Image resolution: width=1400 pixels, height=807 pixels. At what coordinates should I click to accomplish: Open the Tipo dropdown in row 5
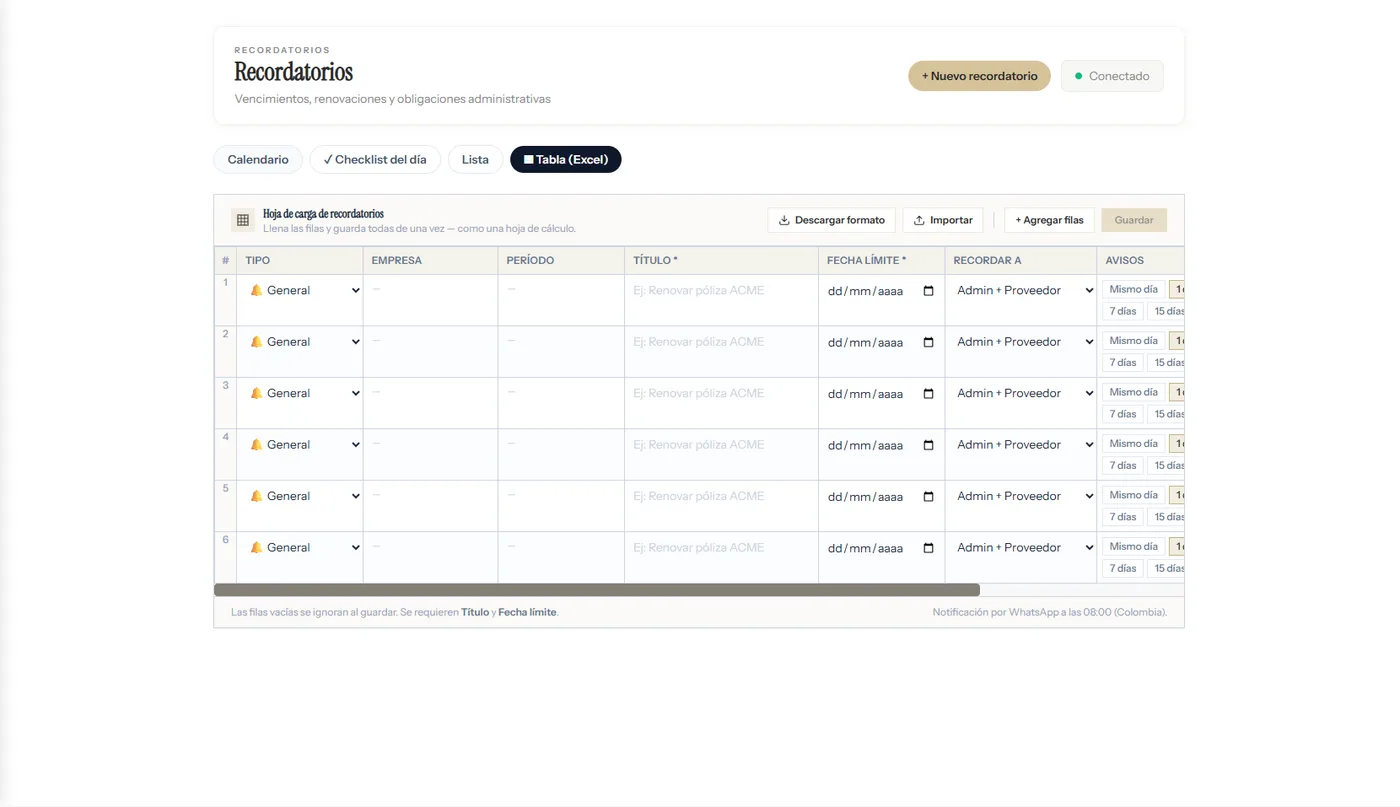point(301,496)
